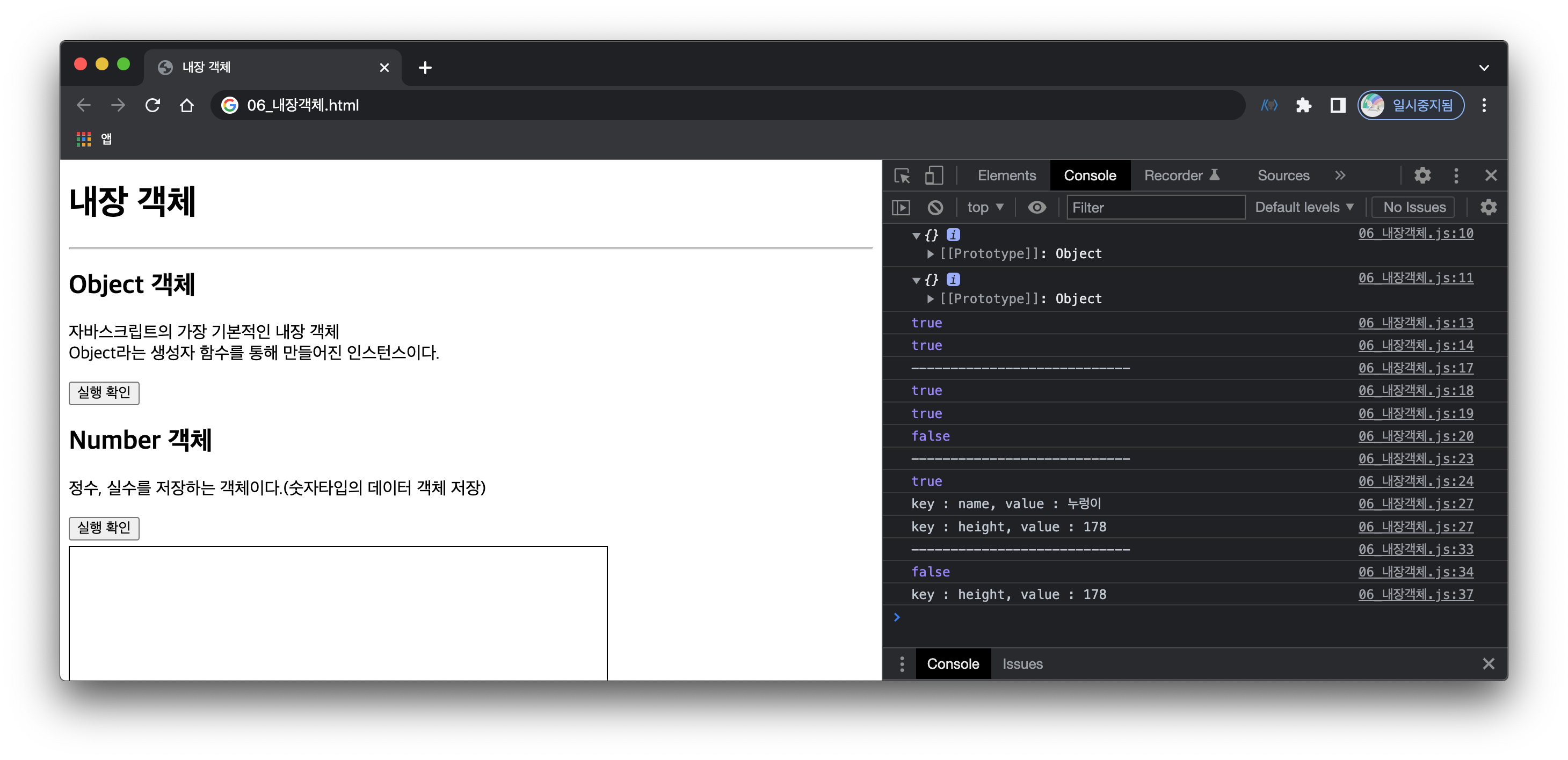
Task: Clear the console with the block icon
Action: [935, 208]
